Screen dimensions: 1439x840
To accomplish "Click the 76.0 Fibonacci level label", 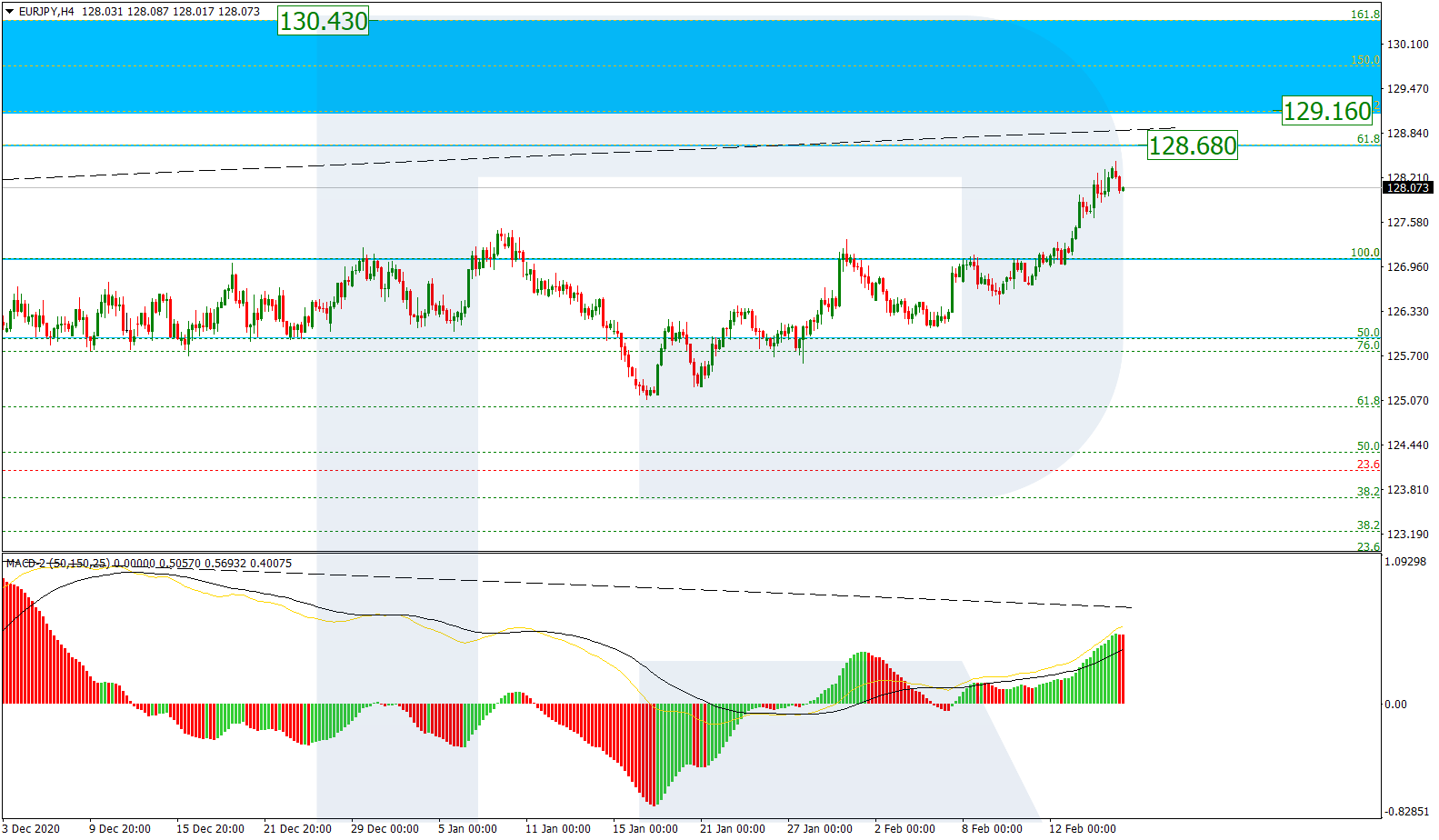I will (x=1368, y=345).
